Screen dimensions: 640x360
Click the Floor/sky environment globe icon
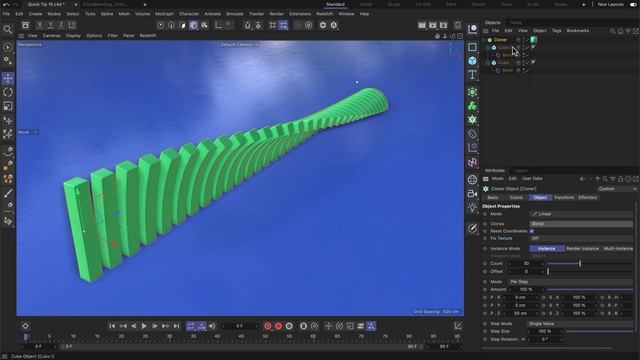coord(472,180)
